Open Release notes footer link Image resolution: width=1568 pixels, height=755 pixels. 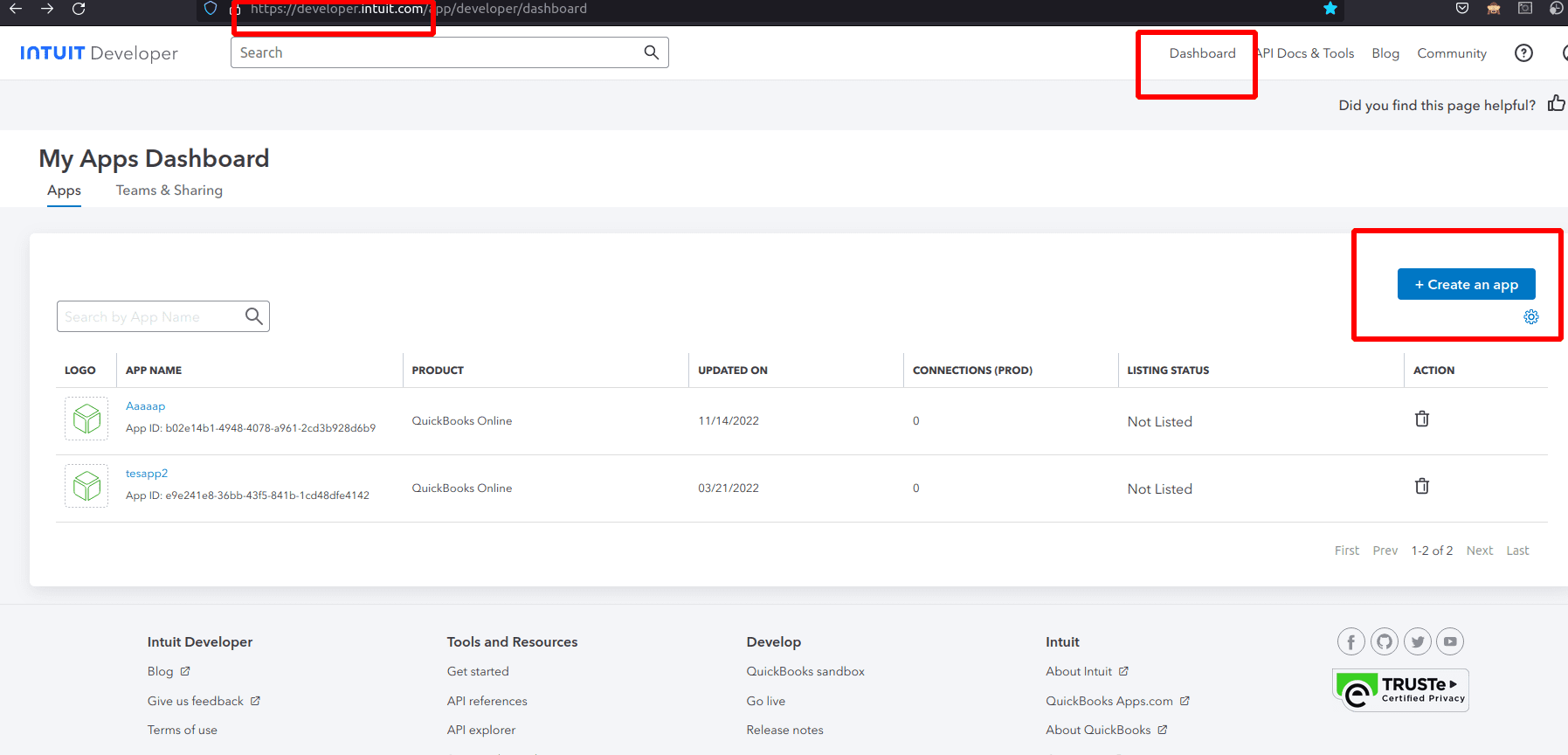click(785, 730)
